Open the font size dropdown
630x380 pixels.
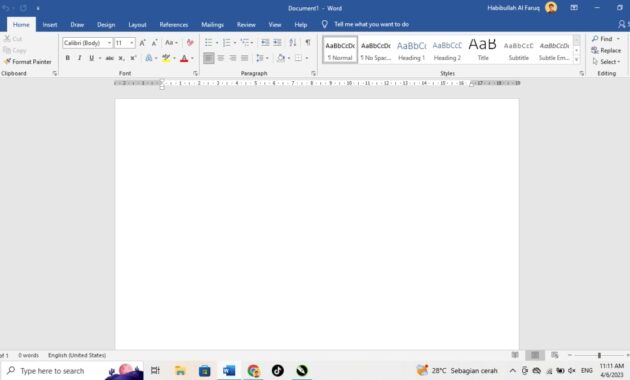pos(132,43)
